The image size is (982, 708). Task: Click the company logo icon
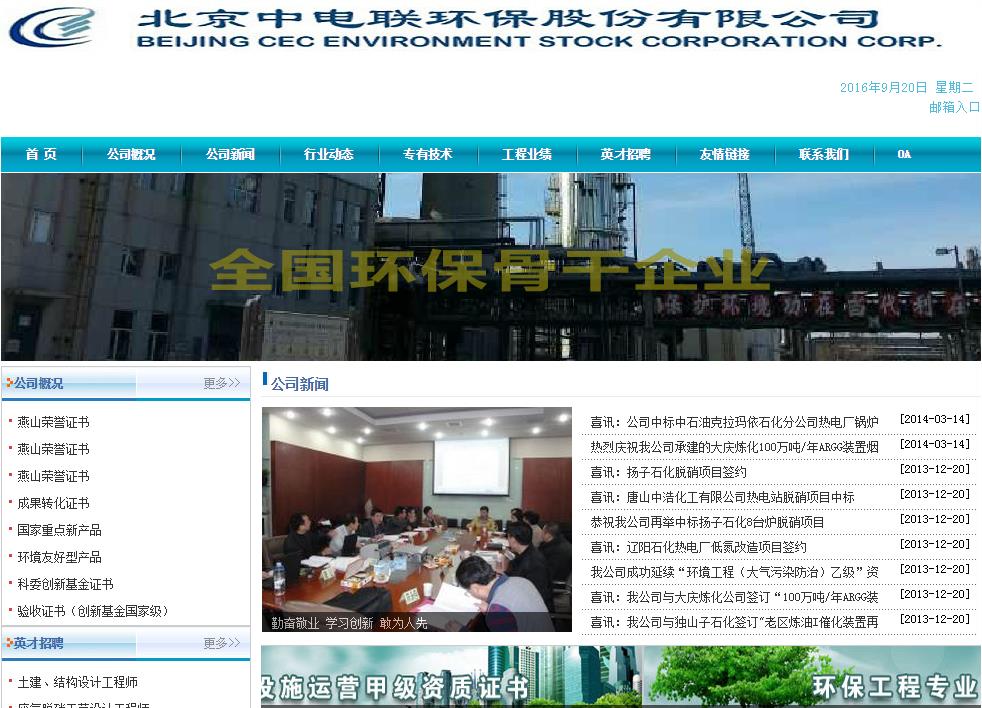52,28
